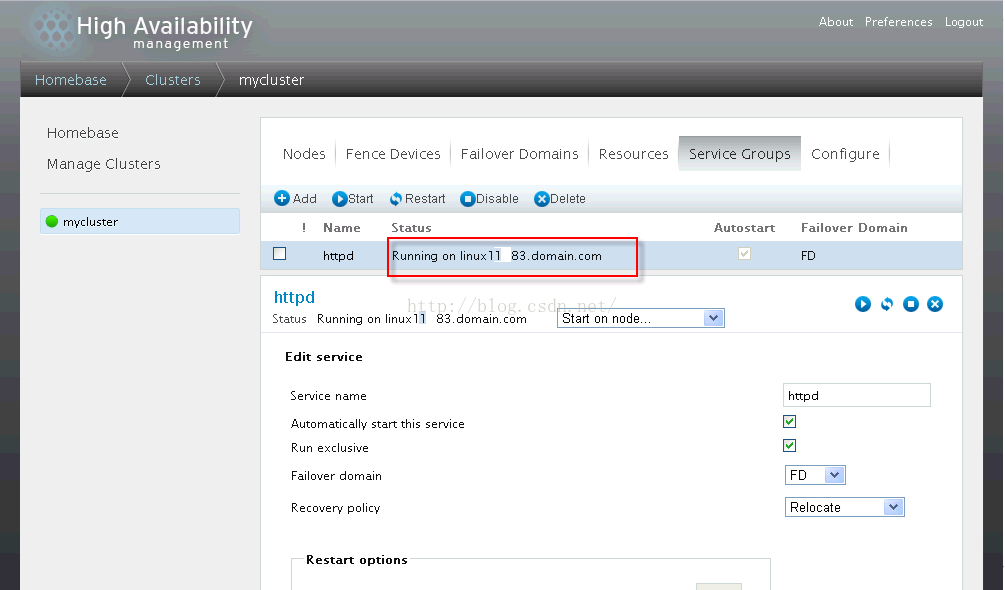Switch to the Fence Devices tab
Image resolution: width=1005 pixels, height=590 pixels.
pyautogui.click(x=393, y=154)
